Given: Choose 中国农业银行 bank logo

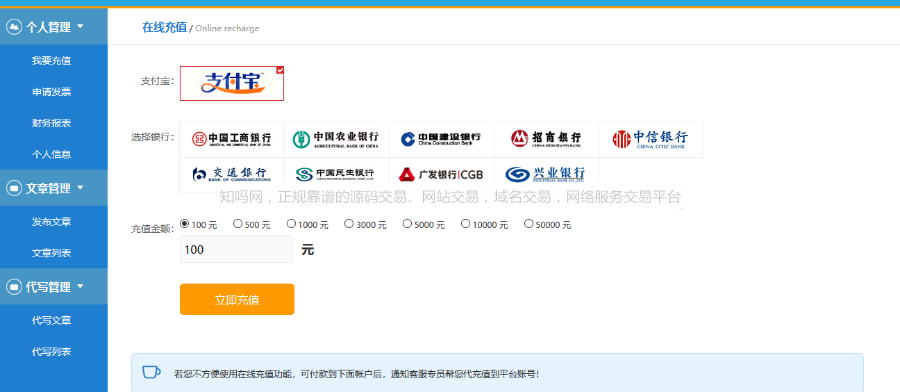Looking at the screenshot, I should [x=337, y=139].
